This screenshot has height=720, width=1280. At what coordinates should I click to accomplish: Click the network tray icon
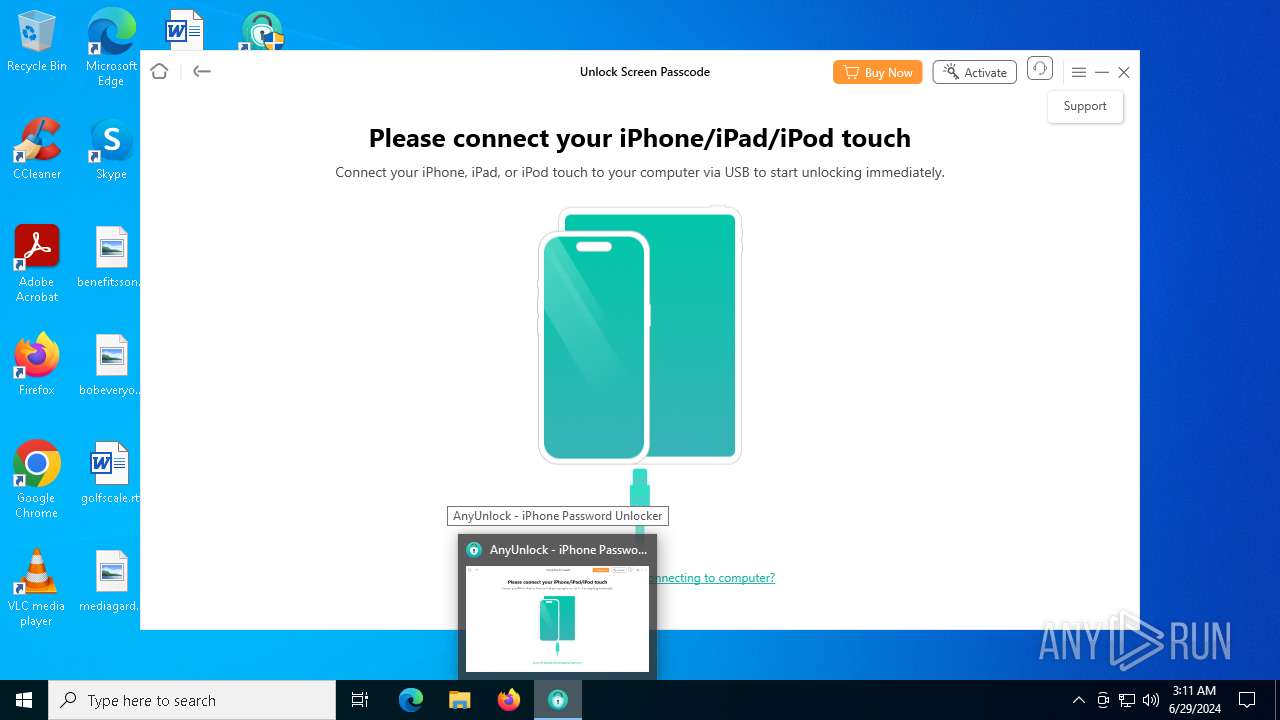click(x=1127, y=700)
